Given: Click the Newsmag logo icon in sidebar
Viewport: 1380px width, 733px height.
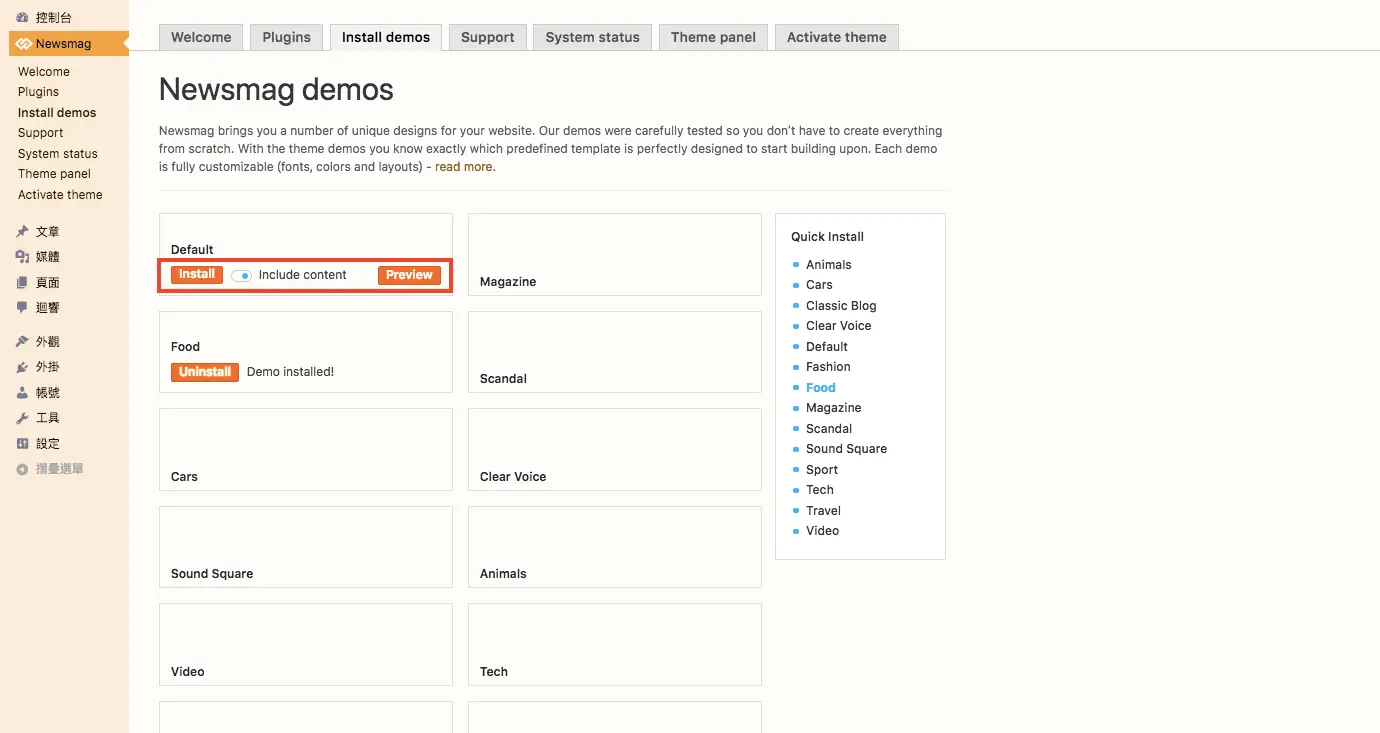Looking at the screenshot, I should click(23, 44).
